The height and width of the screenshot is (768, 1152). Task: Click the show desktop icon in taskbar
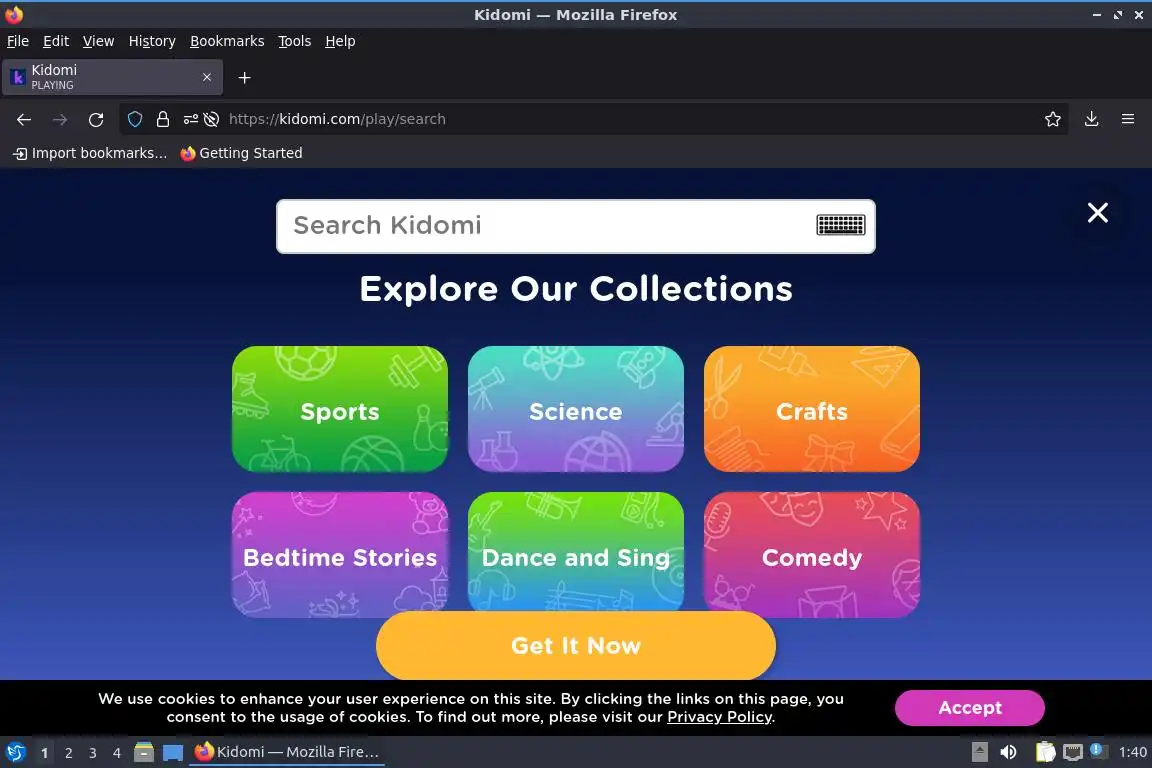(173, 753)
